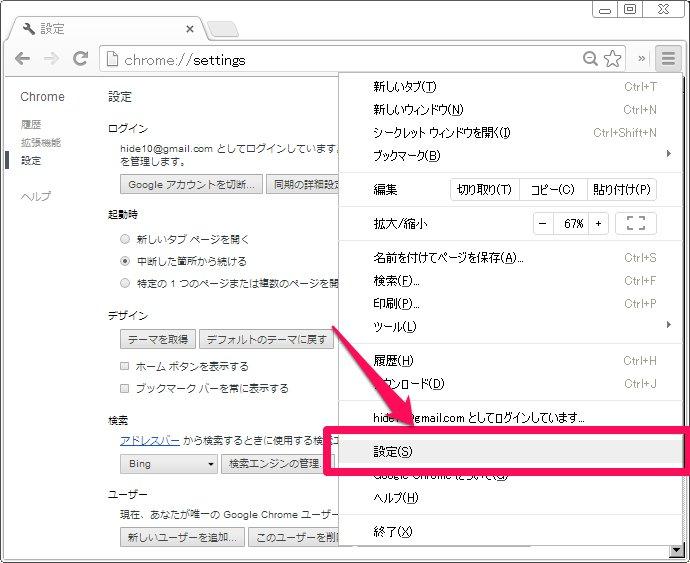Viewport: 690px width, 563px height.
Task: Click the Chrome hamburger menu icon
Action: coord(667,59)
